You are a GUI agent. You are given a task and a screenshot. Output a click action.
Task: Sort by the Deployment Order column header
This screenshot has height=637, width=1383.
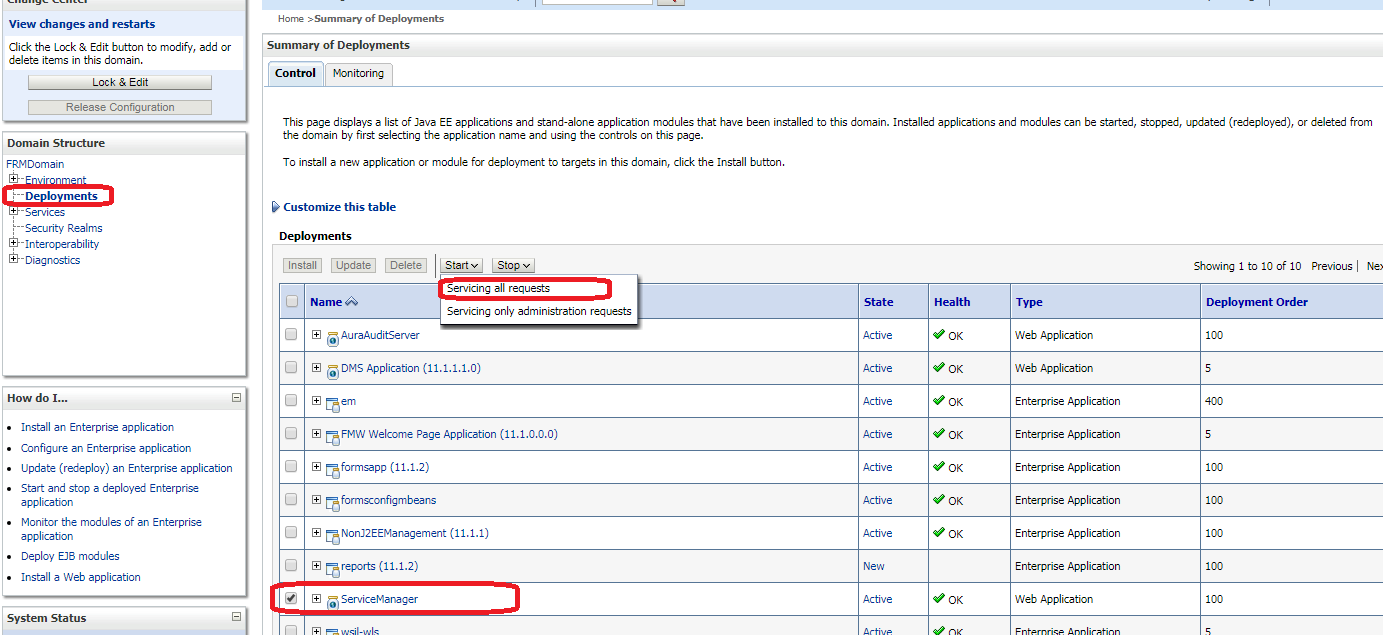pos(1257,302)
